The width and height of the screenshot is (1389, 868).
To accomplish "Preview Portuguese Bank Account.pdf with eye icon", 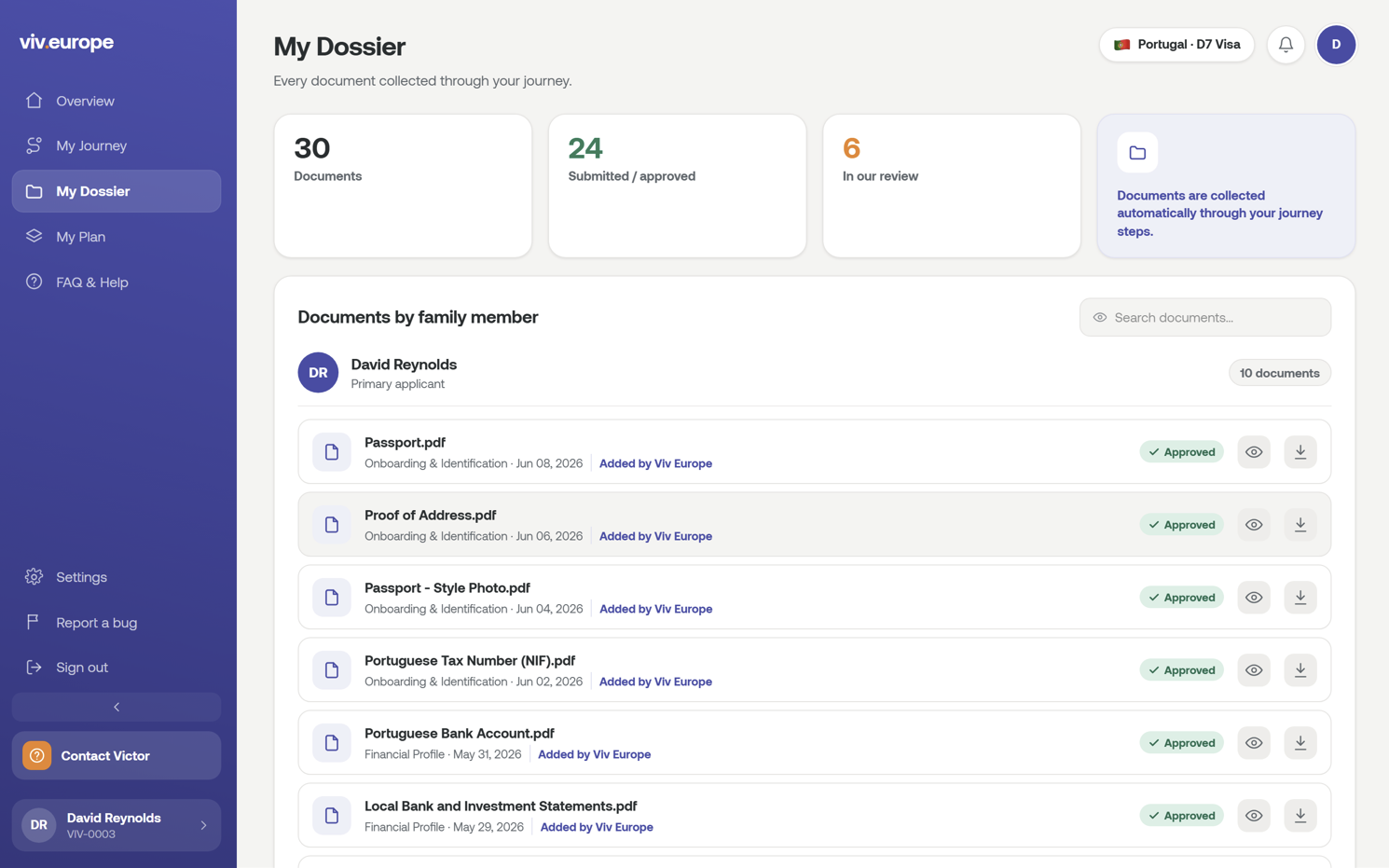I will pyautogui.click(x=1254, y=743).
